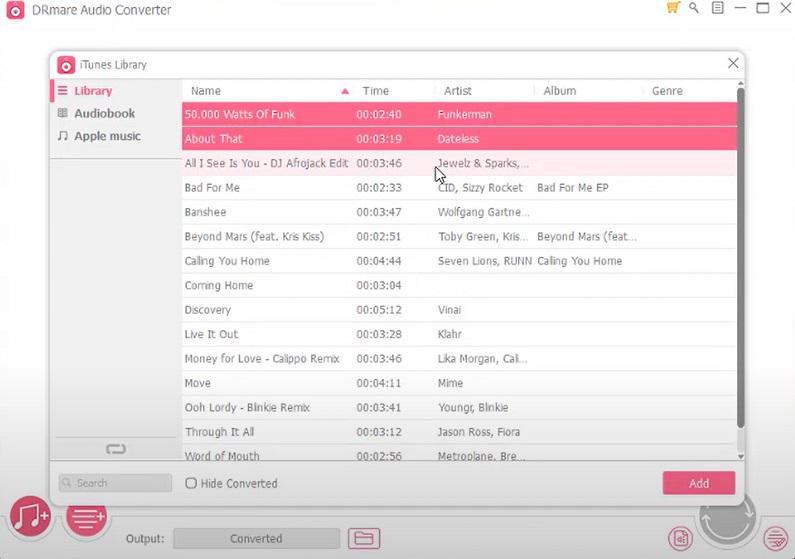The image size is (795, 559).
Task: Select the Calling You Home track name
Action: (227, 260)
